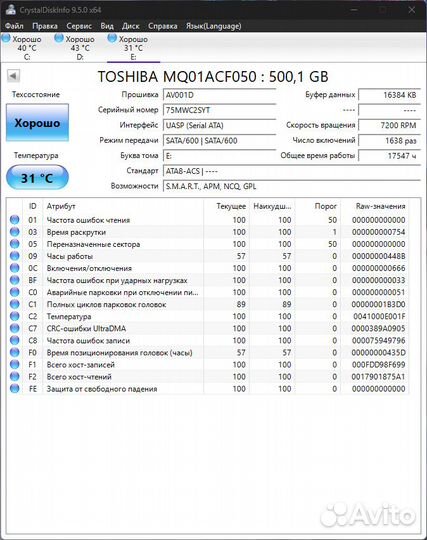Viewport: 427px width, 540px height.
Task: Click the blue Хорошо health status button
Action: point(37,123)
